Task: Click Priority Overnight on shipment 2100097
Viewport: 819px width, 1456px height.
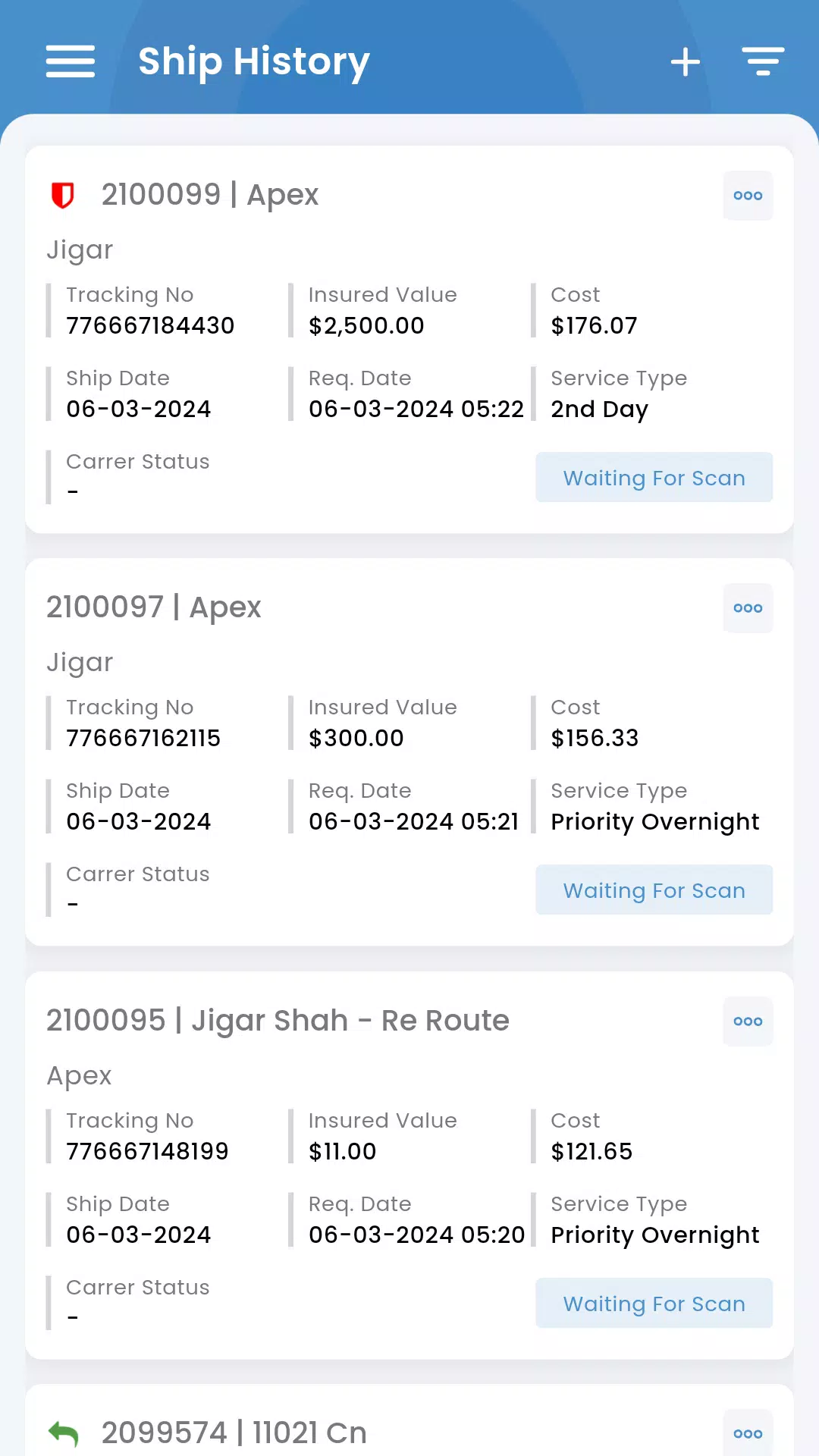Action: click(655, 822)
